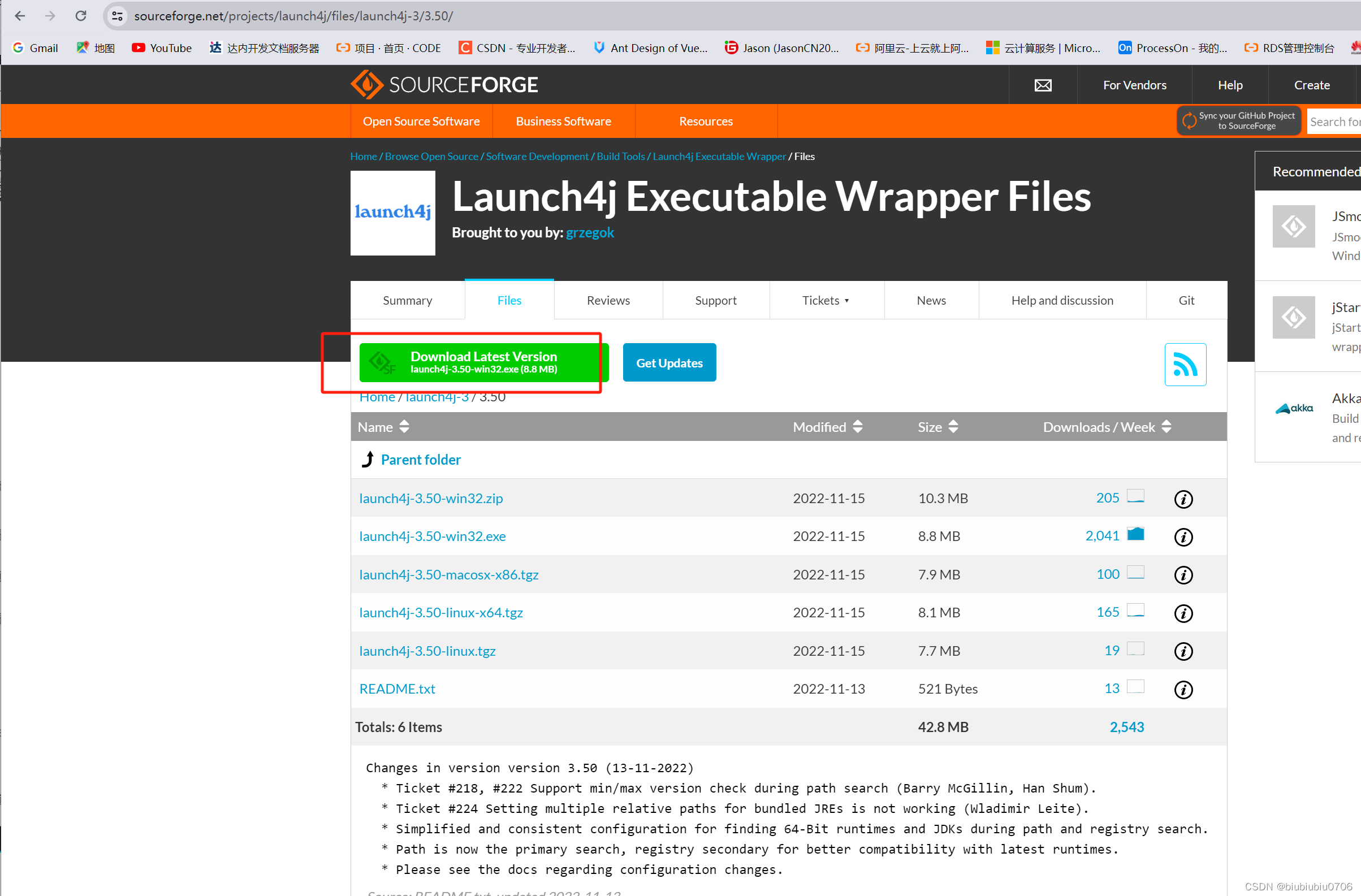Download launch4j-3.50-linux.tgz file link

[427, 651]
